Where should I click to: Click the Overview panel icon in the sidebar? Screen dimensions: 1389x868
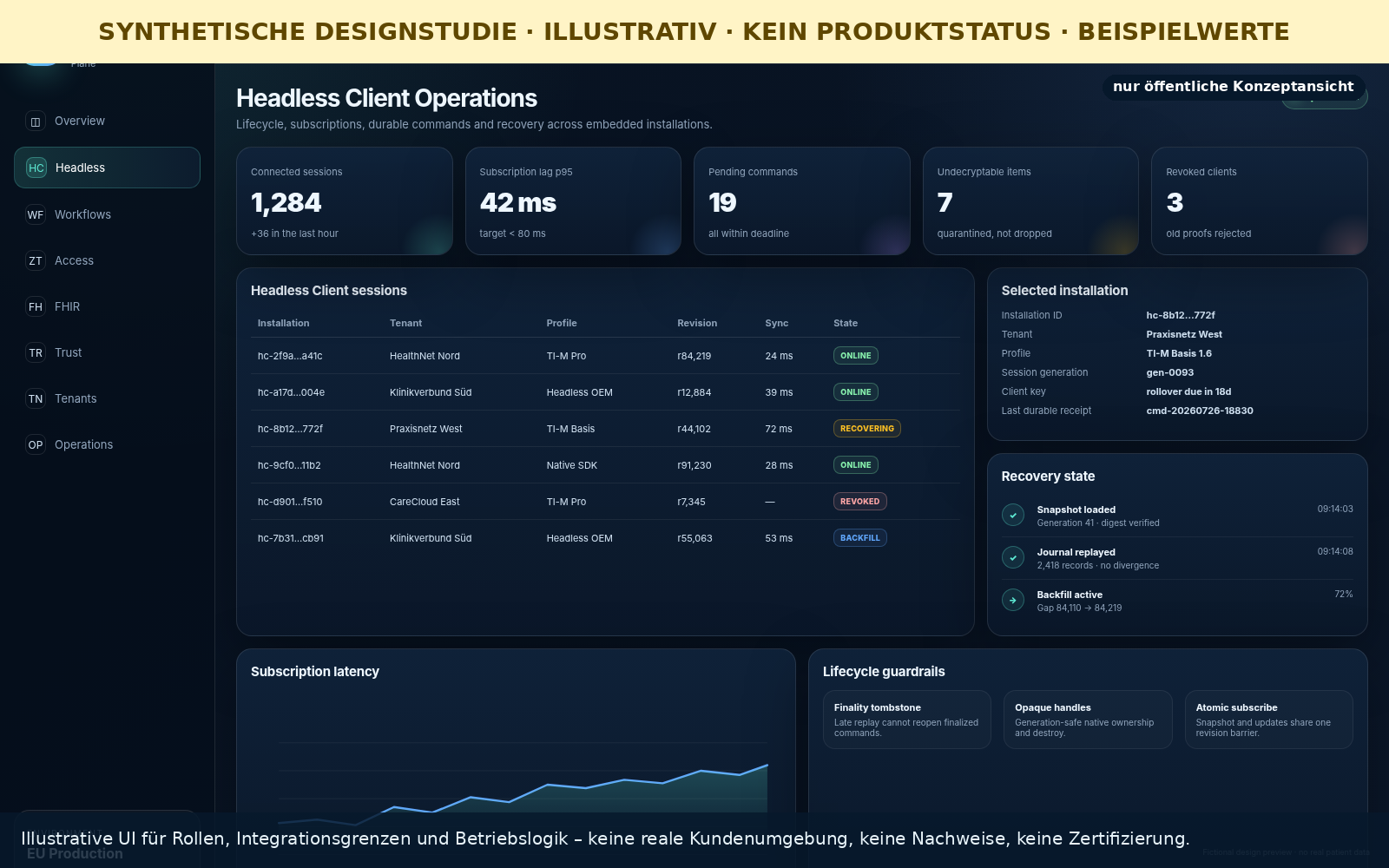(x=36, y=122)
